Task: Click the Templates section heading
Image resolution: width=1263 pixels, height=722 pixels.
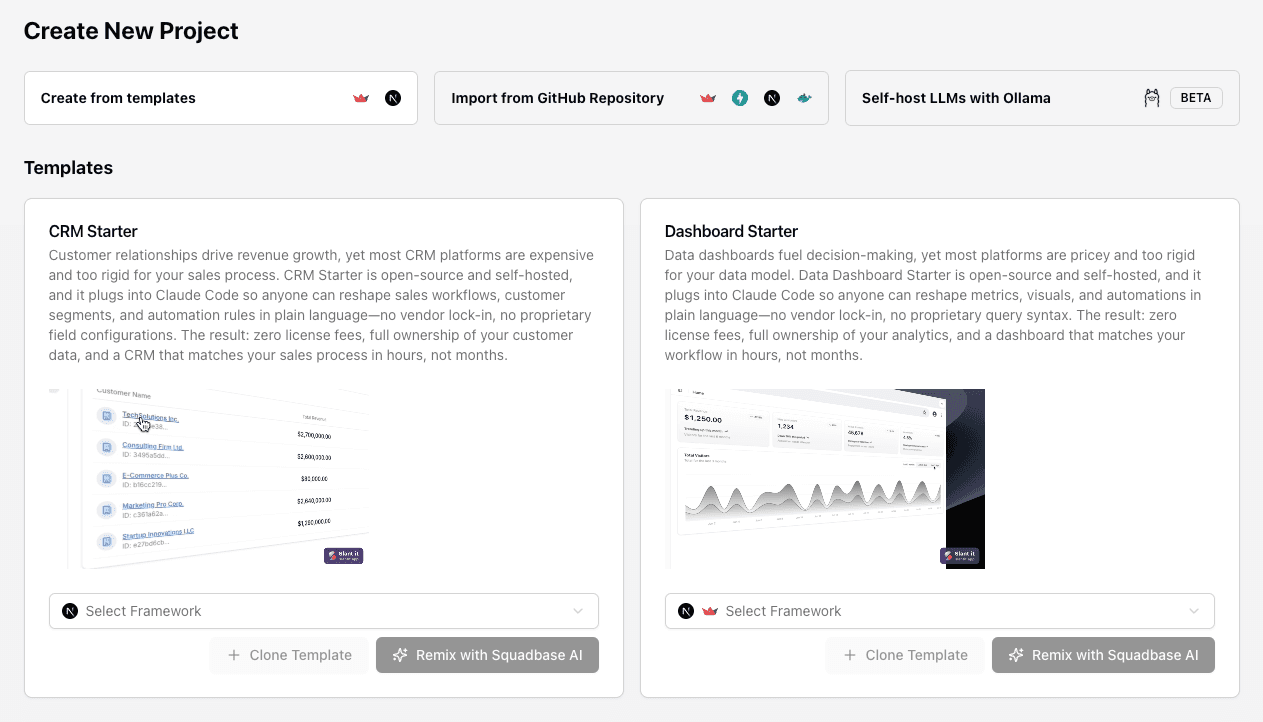Action: (68, 168)
